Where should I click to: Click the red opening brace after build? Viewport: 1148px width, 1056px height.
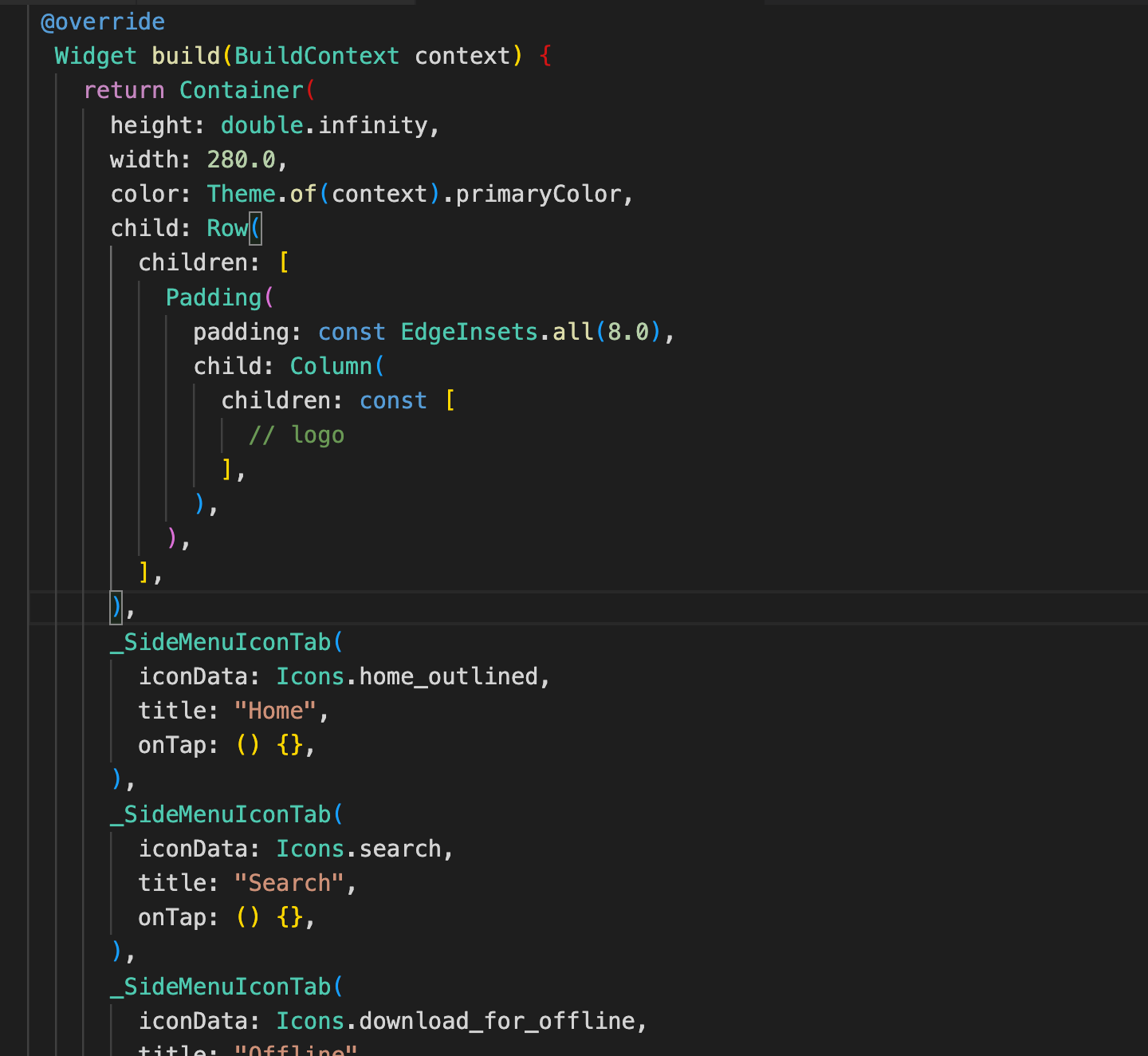pos(545,56)
